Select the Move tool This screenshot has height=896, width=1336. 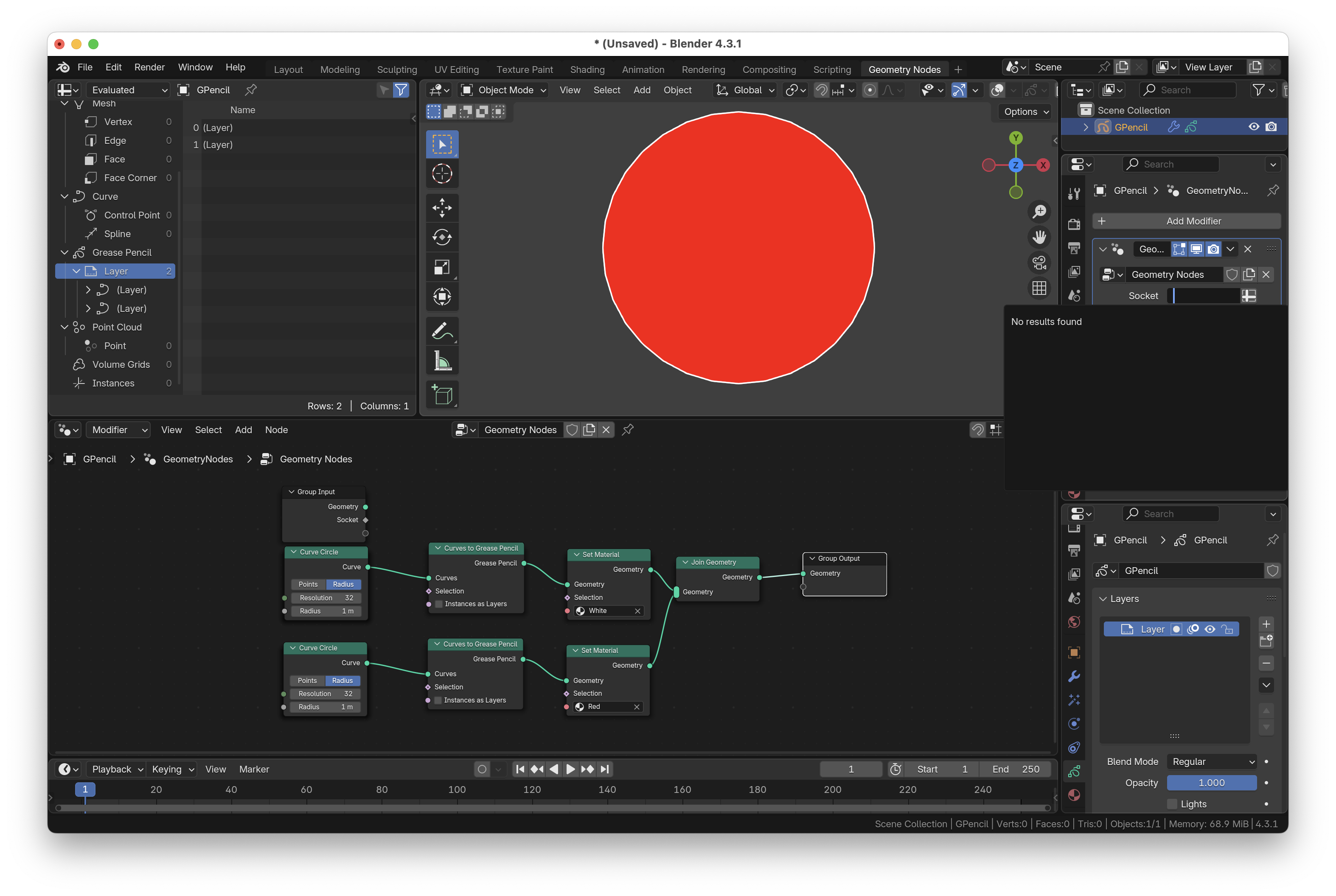[441, 207]
